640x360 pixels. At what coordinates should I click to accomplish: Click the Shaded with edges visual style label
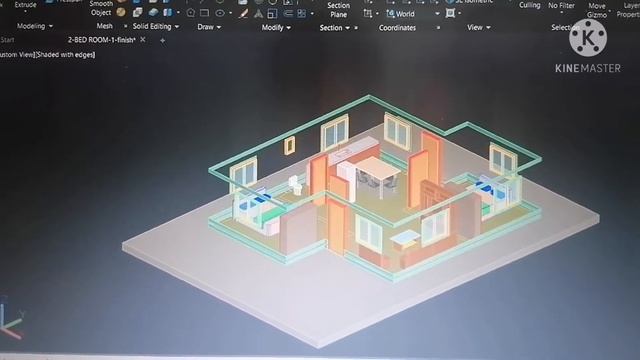point(65,54)
